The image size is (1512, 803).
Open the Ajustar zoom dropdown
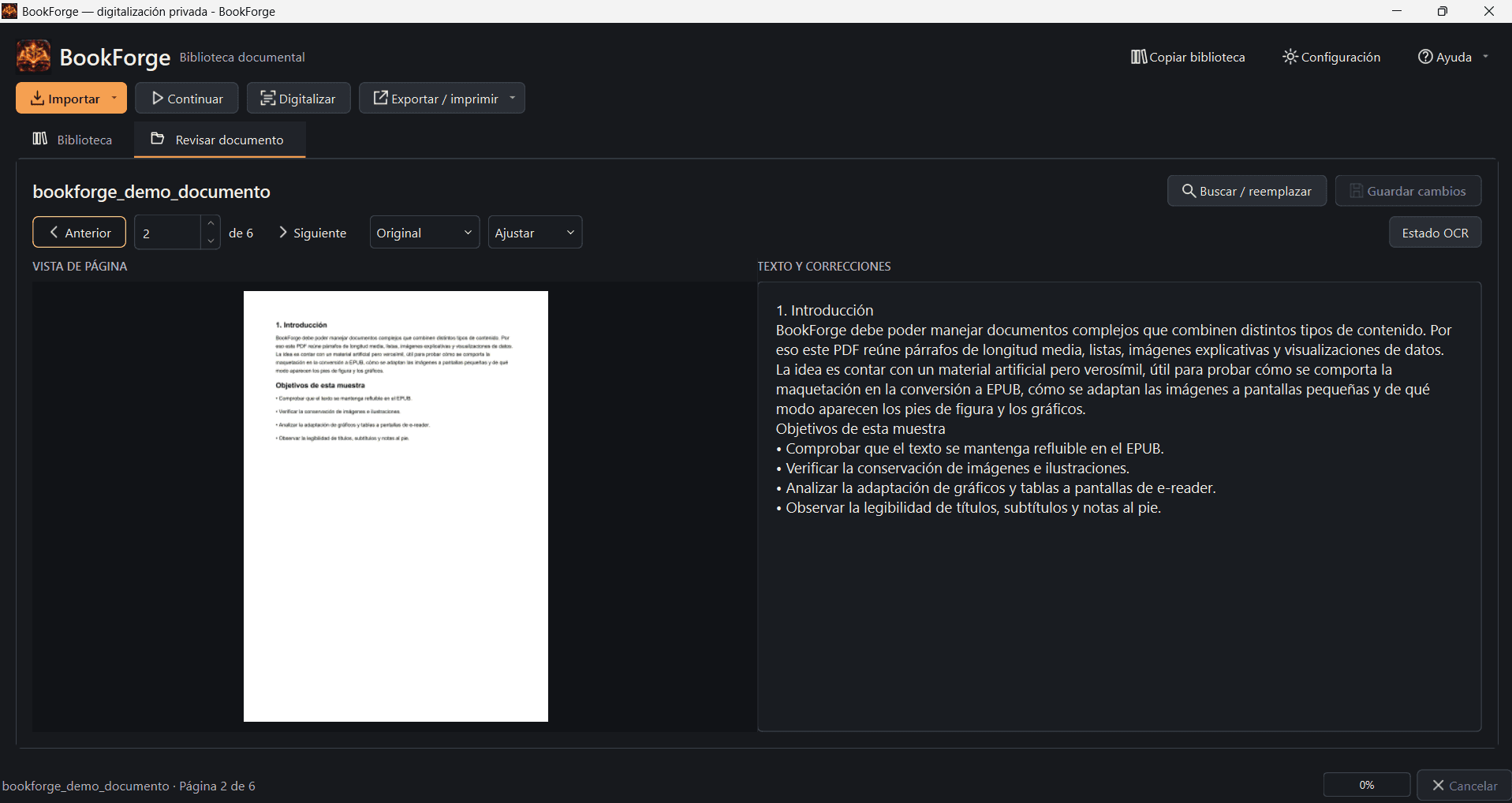535,233
